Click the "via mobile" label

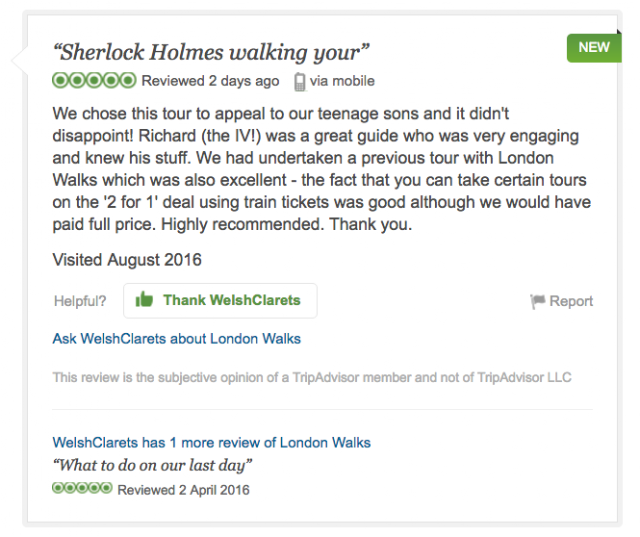tap(343, 81)
